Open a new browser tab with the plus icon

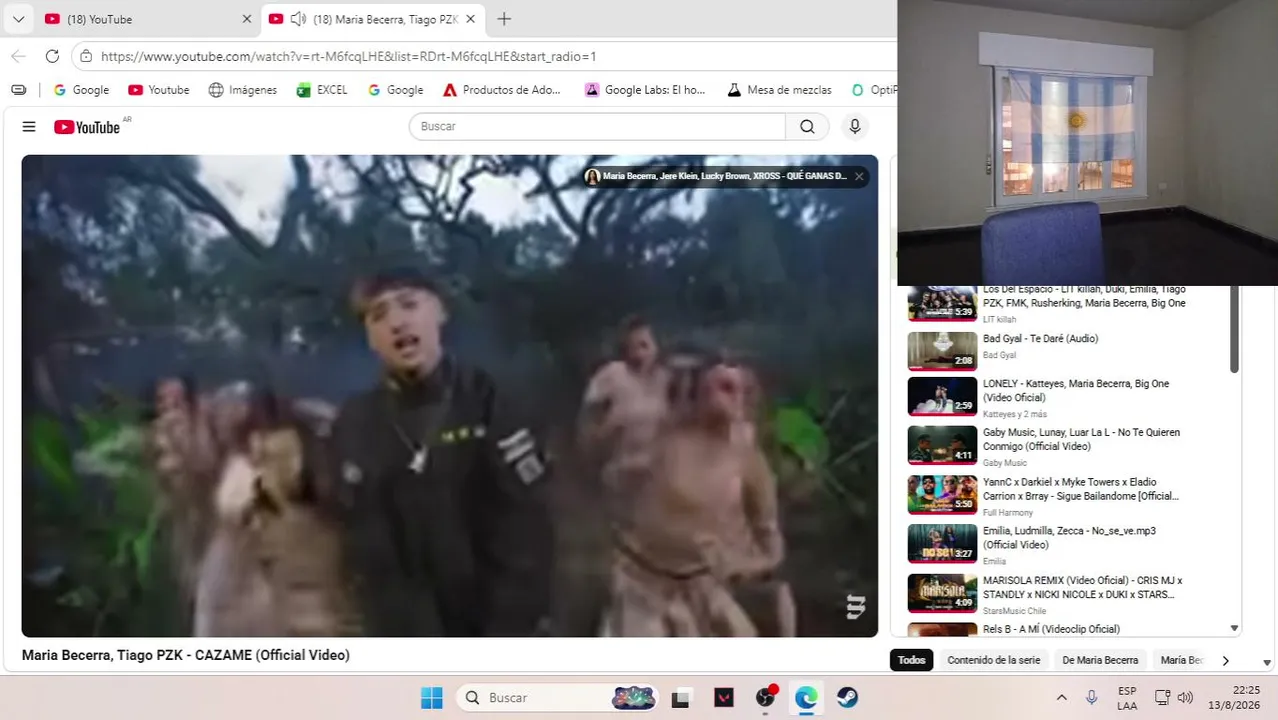point(504,19)
